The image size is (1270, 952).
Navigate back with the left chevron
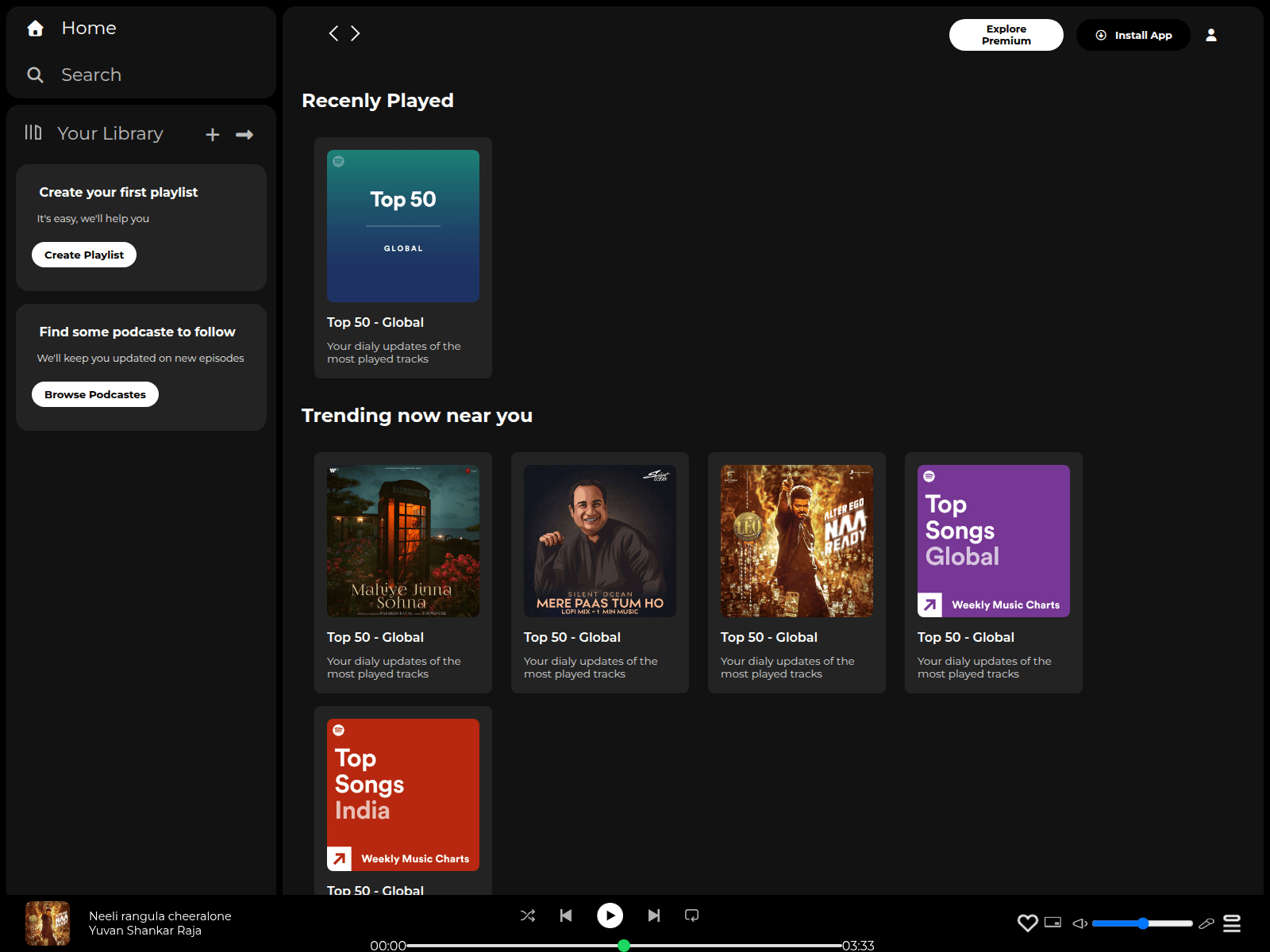(333, 33)
